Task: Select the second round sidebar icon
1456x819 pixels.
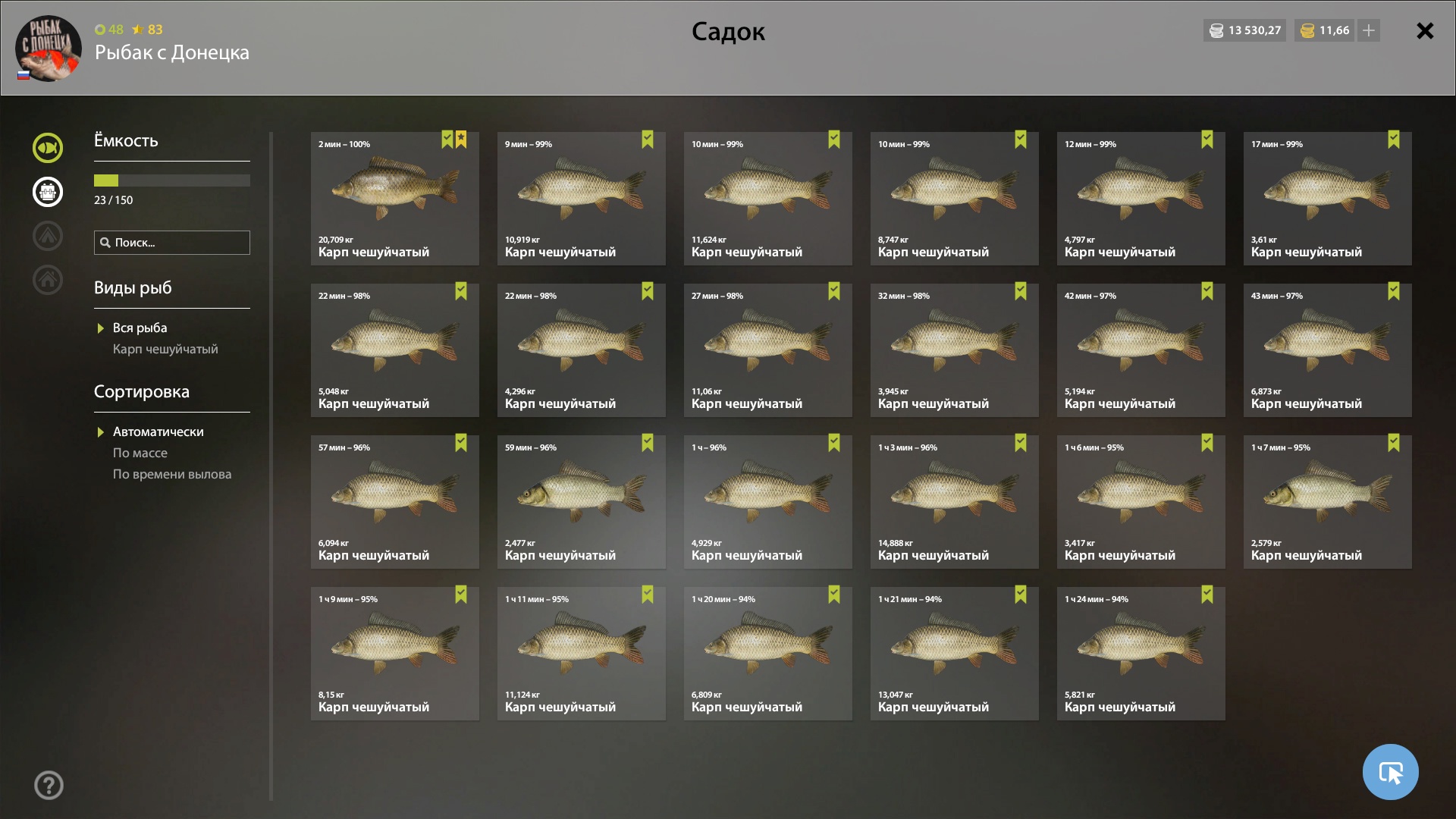Action: [47, 192]
